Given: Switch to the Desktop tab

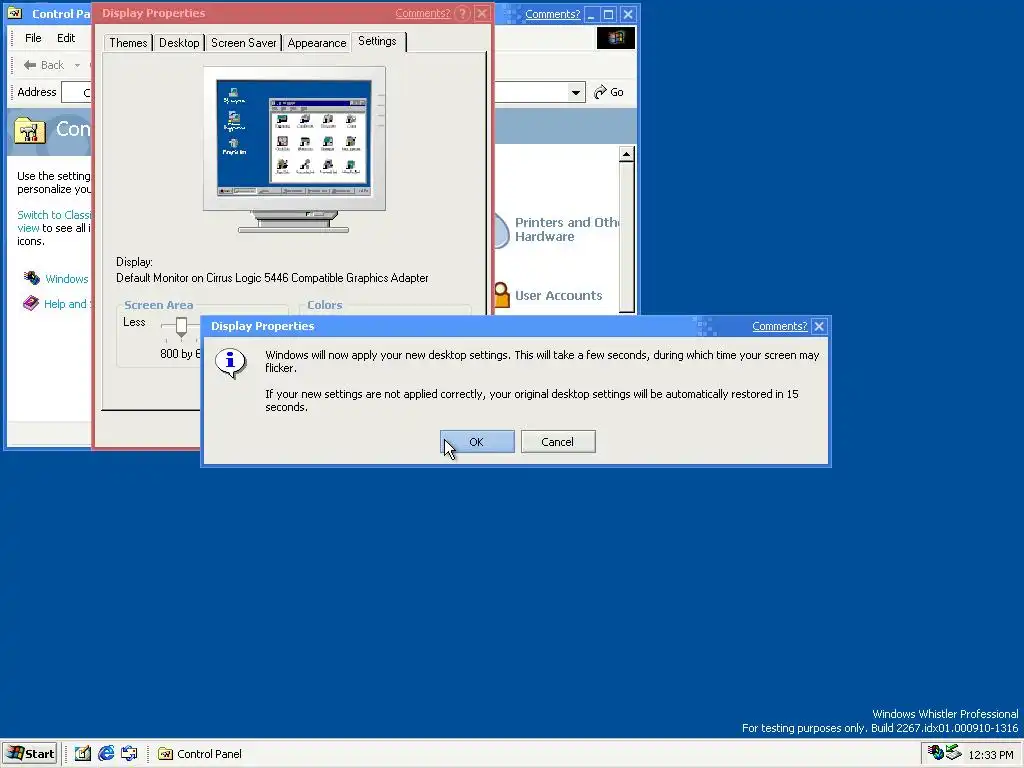Looking at the screenshot, I should (179, 43).
